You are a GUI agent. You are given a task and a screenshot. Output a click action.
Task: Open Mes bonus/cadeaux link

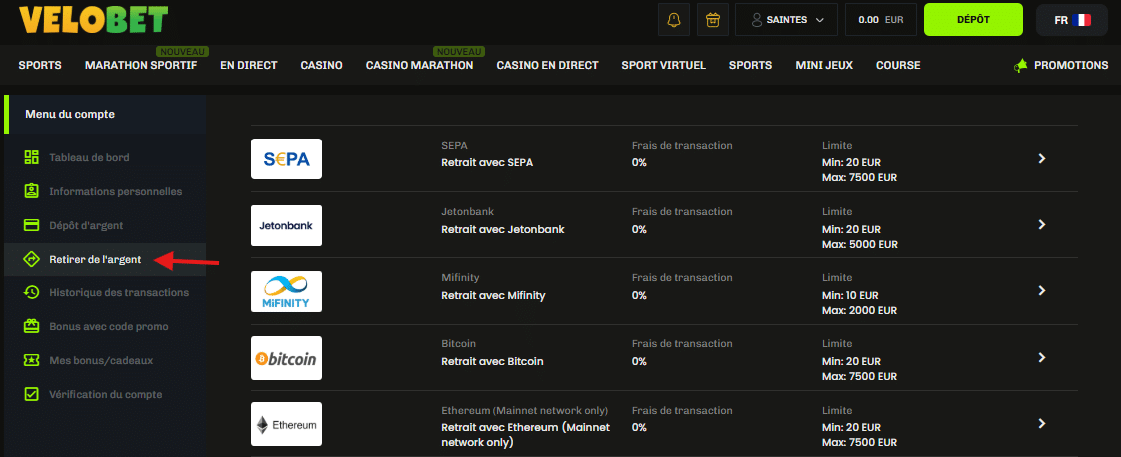(101, 360)
